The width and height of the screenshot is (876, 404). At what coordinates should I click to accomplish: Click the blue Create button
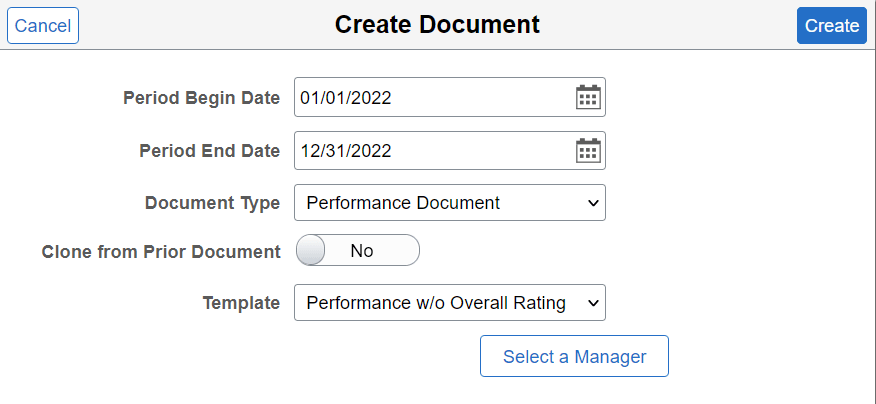pos(831,26)
